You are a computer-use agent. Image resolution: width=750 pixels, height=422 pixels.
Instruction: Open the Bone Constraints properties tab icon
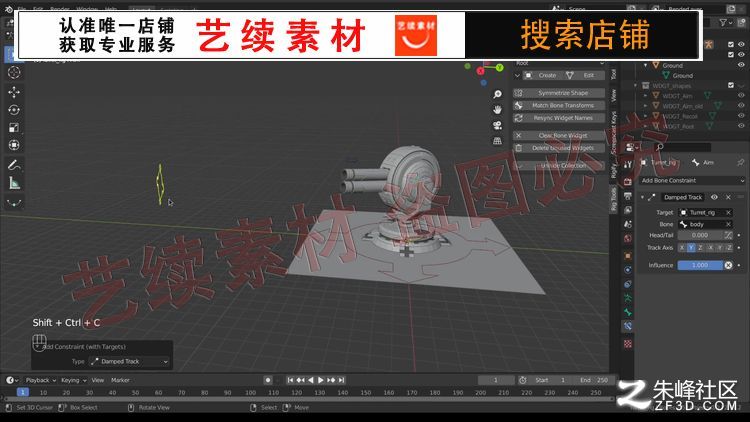[628, 326]
